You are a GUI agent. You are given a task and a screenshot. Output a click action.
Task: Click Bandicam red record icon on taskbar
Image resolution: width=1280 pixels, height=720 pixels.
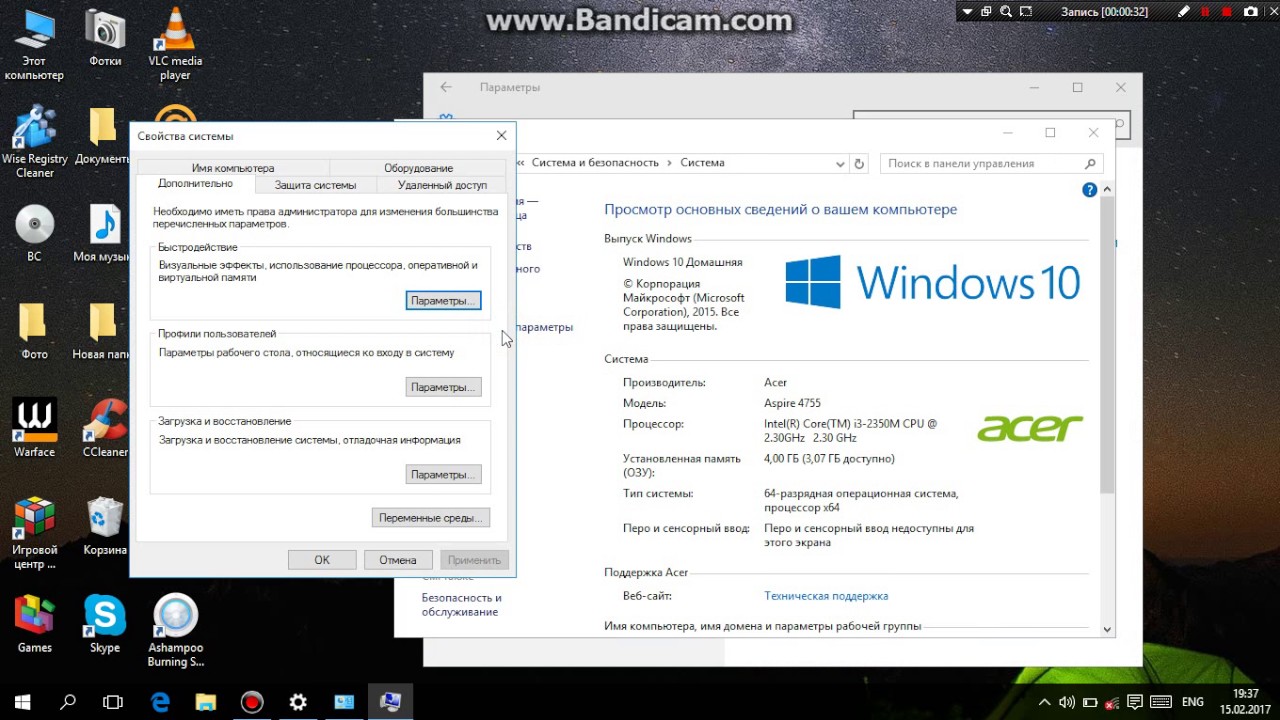(252, 702)
